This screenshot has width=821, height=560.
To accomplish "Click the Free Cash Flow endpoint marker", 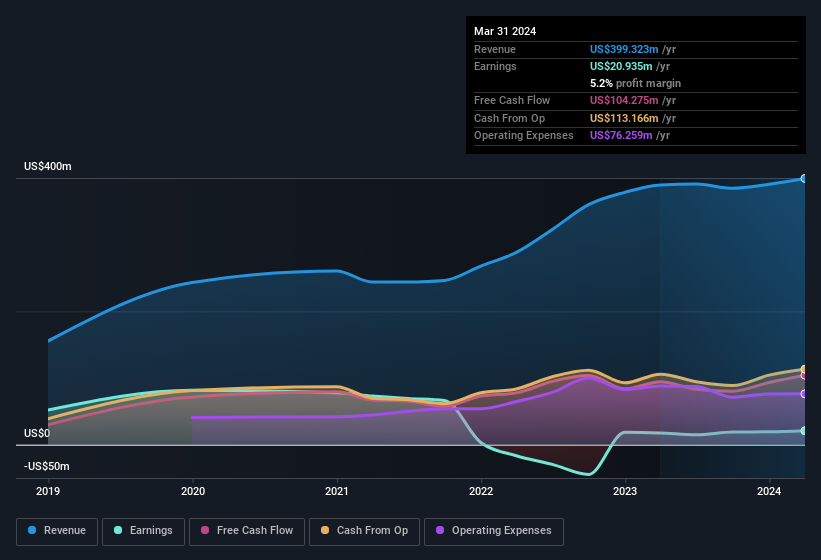I will [804, 375].
